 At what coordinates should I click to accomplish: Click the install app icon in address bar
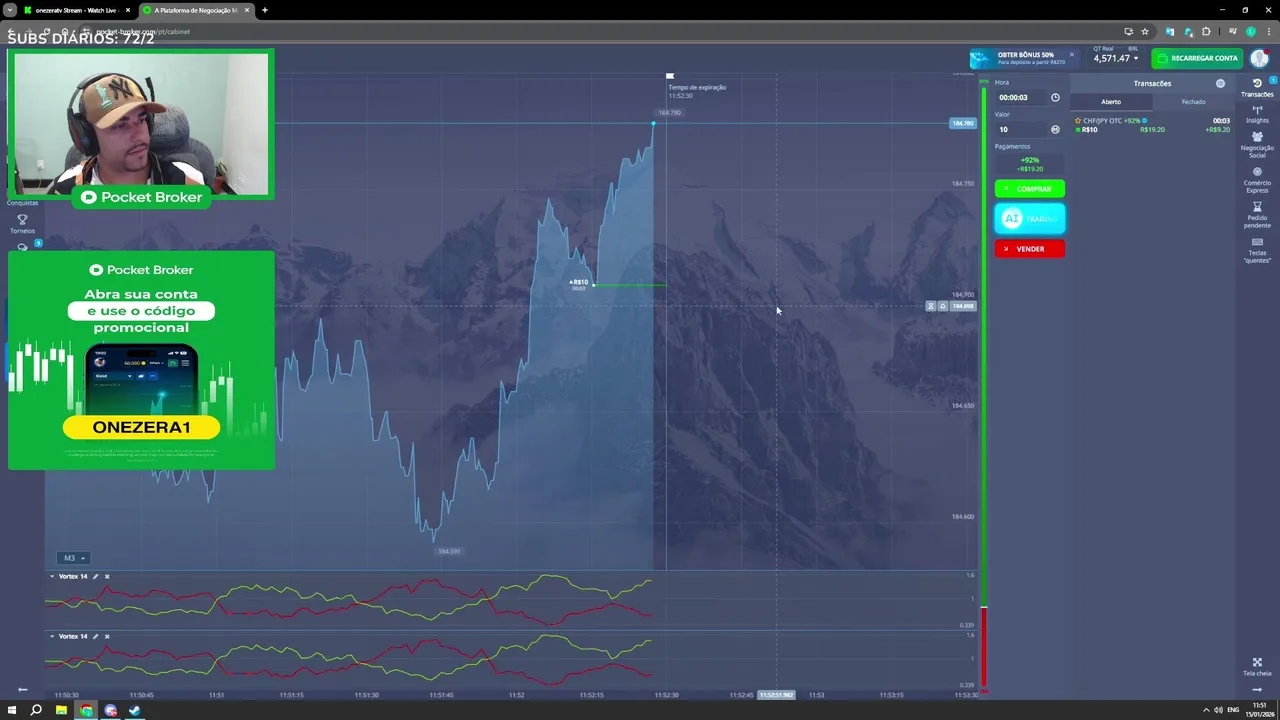[x=1128, y=31]
